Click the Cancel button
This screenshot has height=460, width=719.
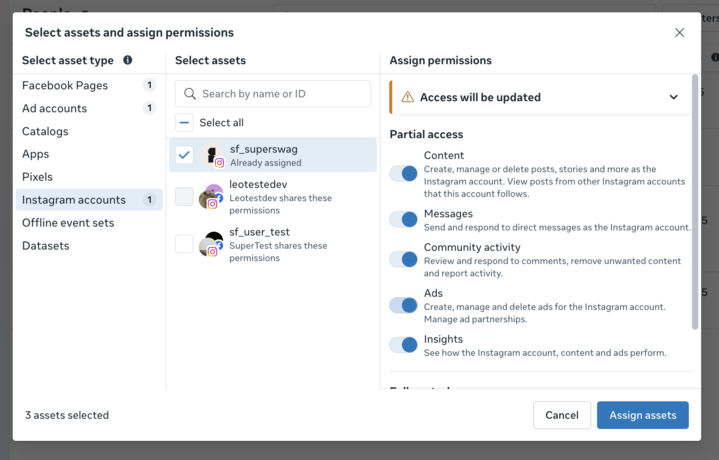point(562,415)
